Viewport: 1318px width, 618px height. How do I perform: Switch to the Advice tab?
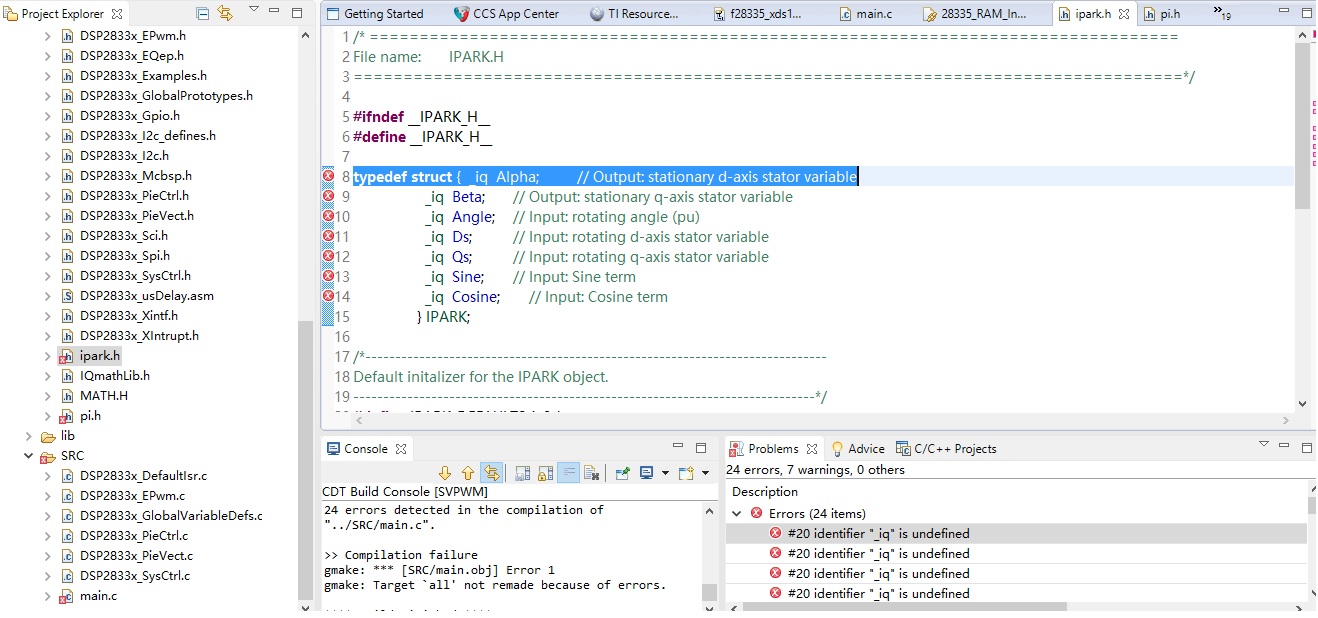pos(865,449)
